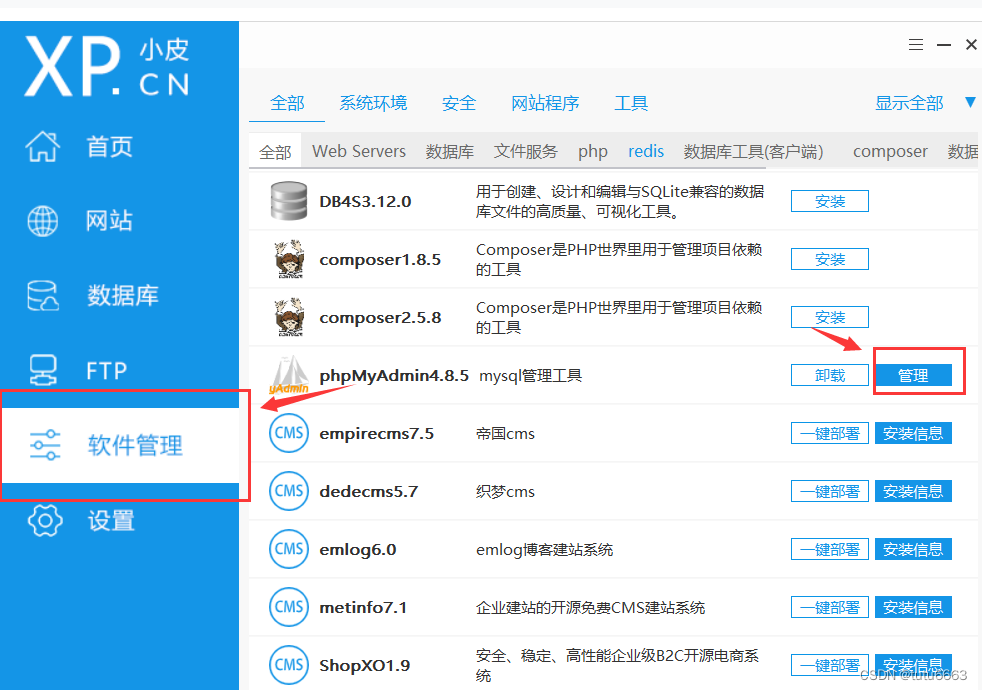Click the 网站 globe icon
Image resolution: width=982 pixels, height=690 pixels.
[x=43, y=220]
